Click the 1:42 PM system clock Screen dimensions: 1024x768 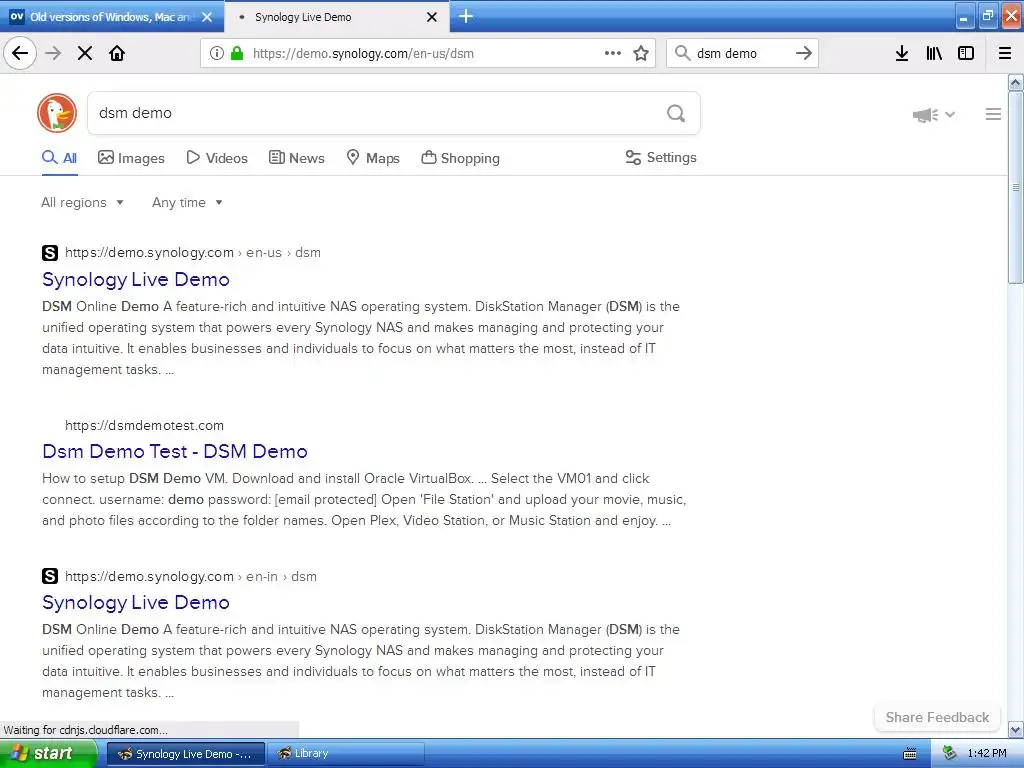(987, 754)
